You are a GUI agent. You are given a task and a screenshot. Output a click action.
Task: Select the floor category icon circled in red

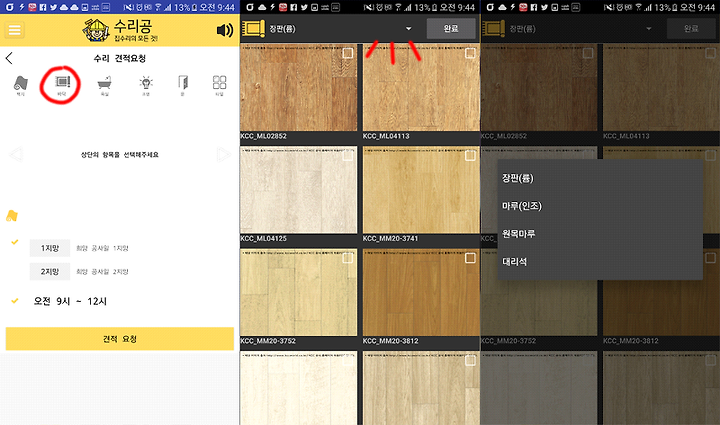[x=62, y=85]
